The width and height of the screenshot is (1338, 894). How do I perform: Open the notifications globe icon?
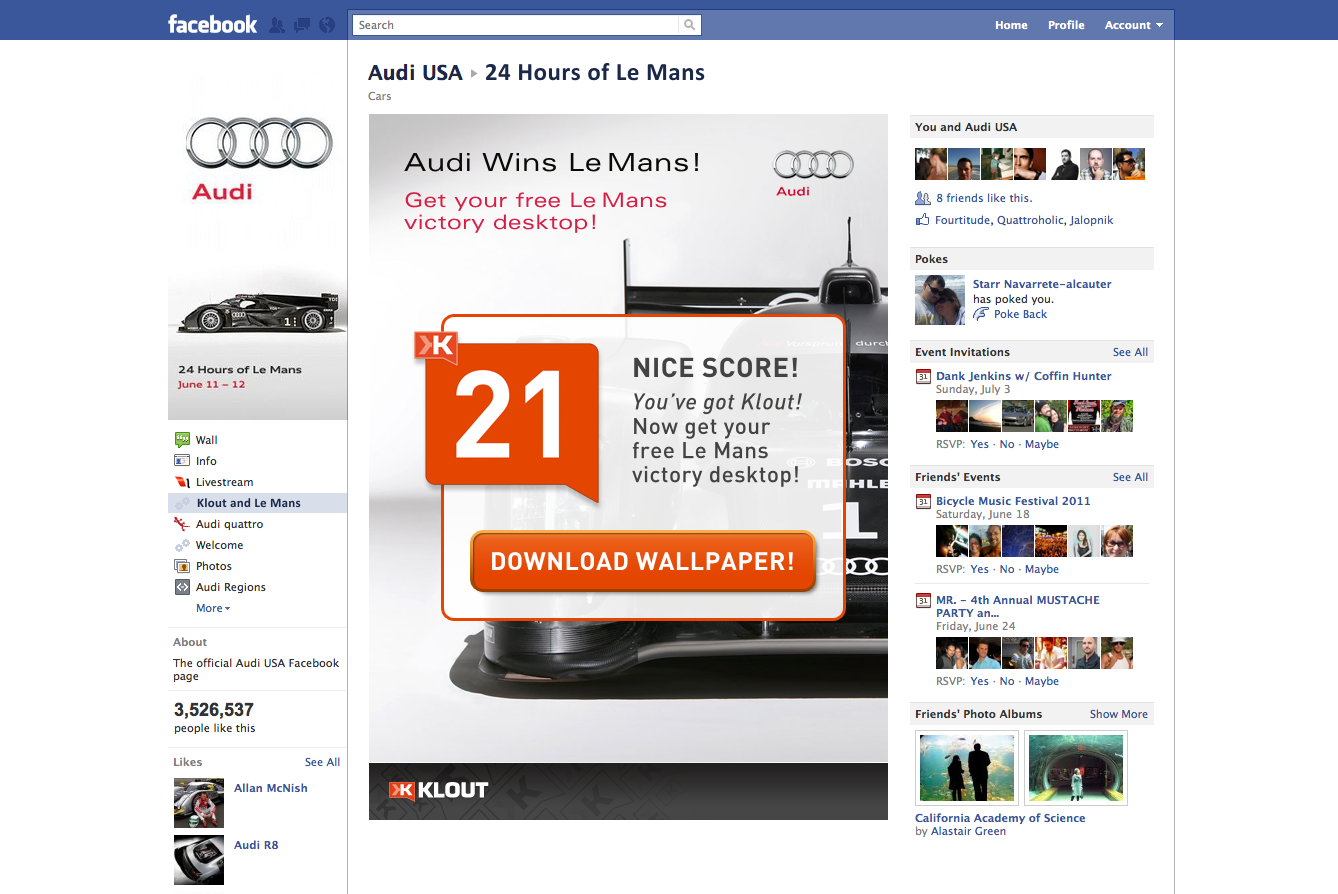point(326,25)
